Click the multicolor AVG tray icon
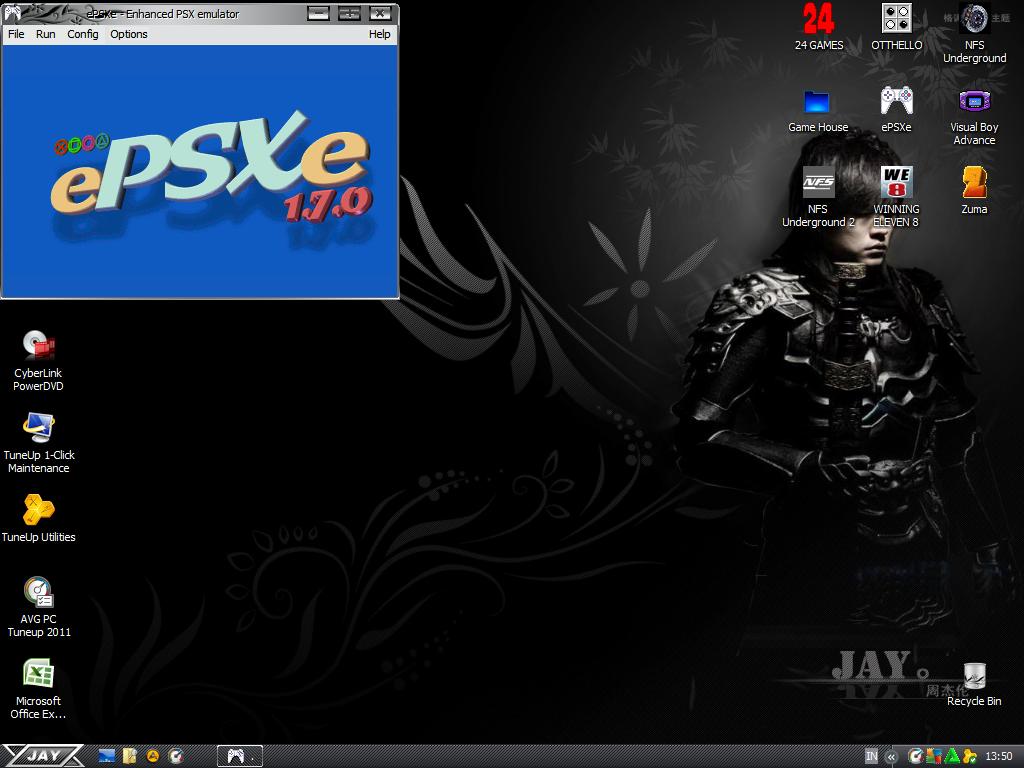Image resolution: width=1024 pixels, height=768 pixels. click(x=934, y=756)
